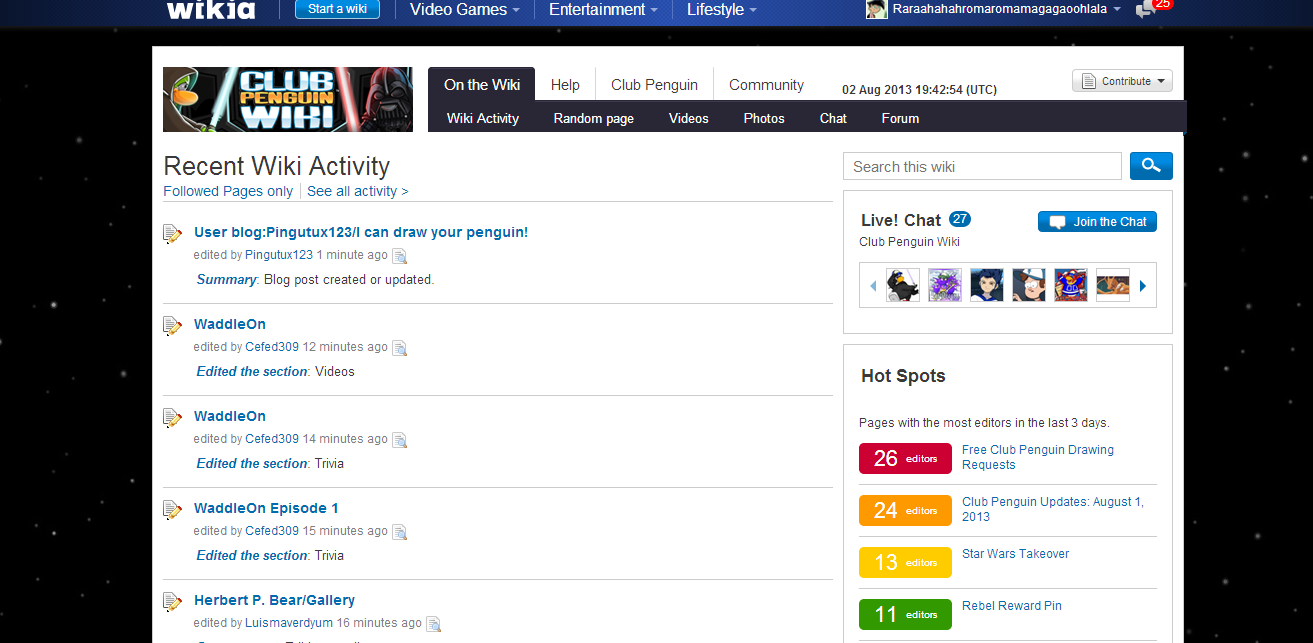Viewport: 1313px width, 643px height.
Task: Open Chat in the wiki submenu
Action: click(x=833, y=118)
